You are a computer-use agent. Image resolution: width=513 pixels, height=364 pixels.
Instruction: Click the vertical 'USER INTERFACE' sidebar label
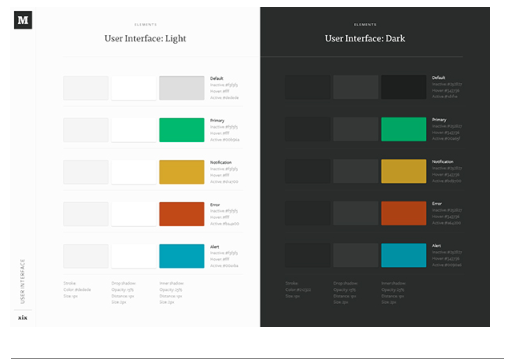pyautogui.click(x=23, y=281)
